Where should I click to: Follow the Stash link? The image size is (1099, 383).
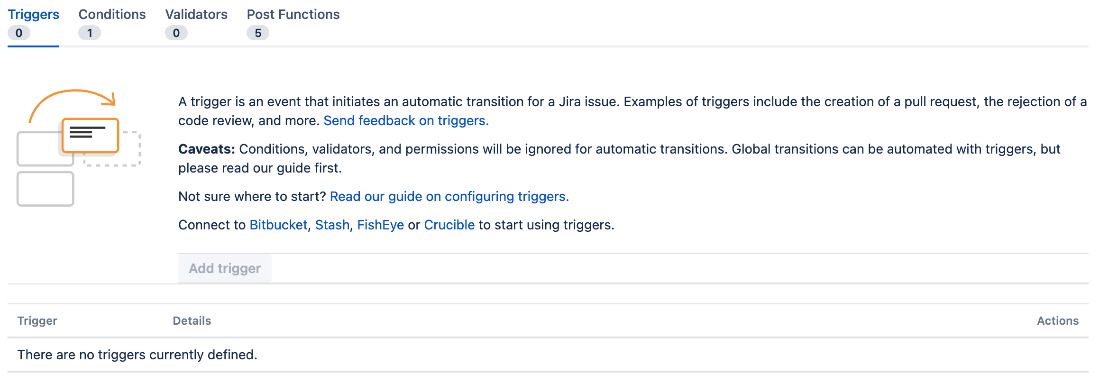[x=332, y=226]
